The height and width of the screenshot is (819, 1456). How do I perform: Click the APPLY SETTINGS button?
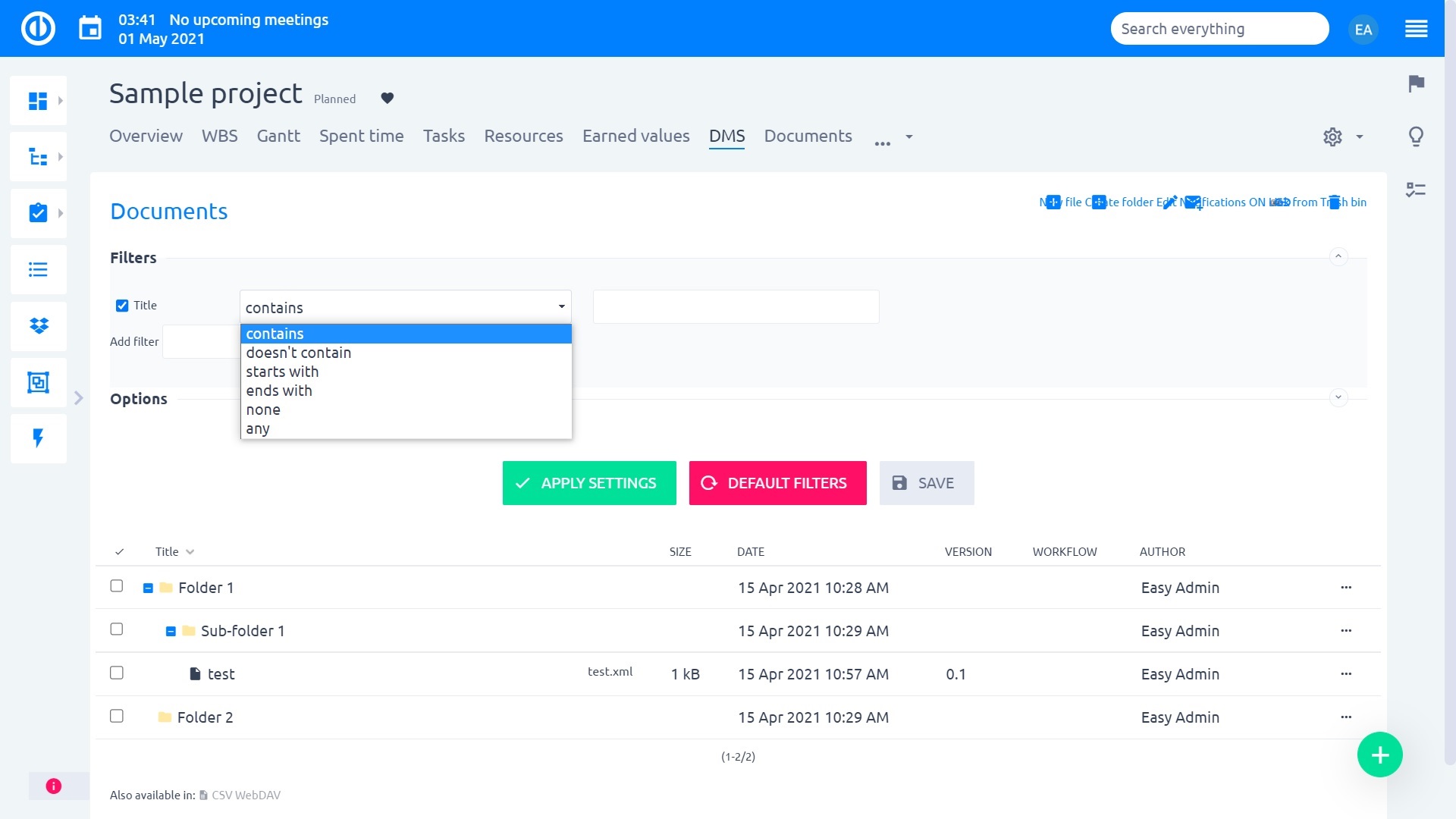click(x=589, y=483)
